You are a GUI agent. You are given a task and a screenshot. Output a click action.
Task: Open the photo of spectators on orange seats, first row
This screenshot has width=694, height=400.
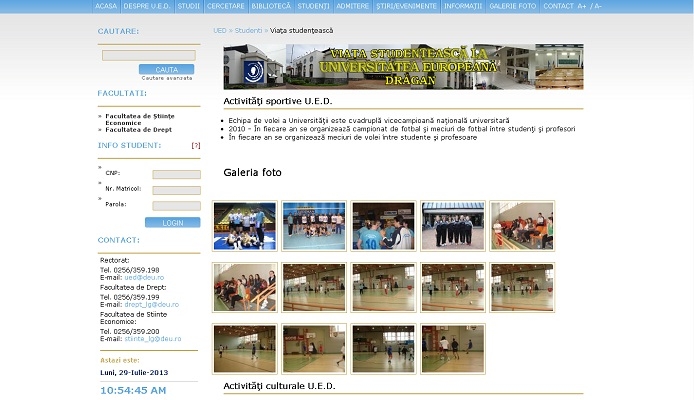coord(522,226)
